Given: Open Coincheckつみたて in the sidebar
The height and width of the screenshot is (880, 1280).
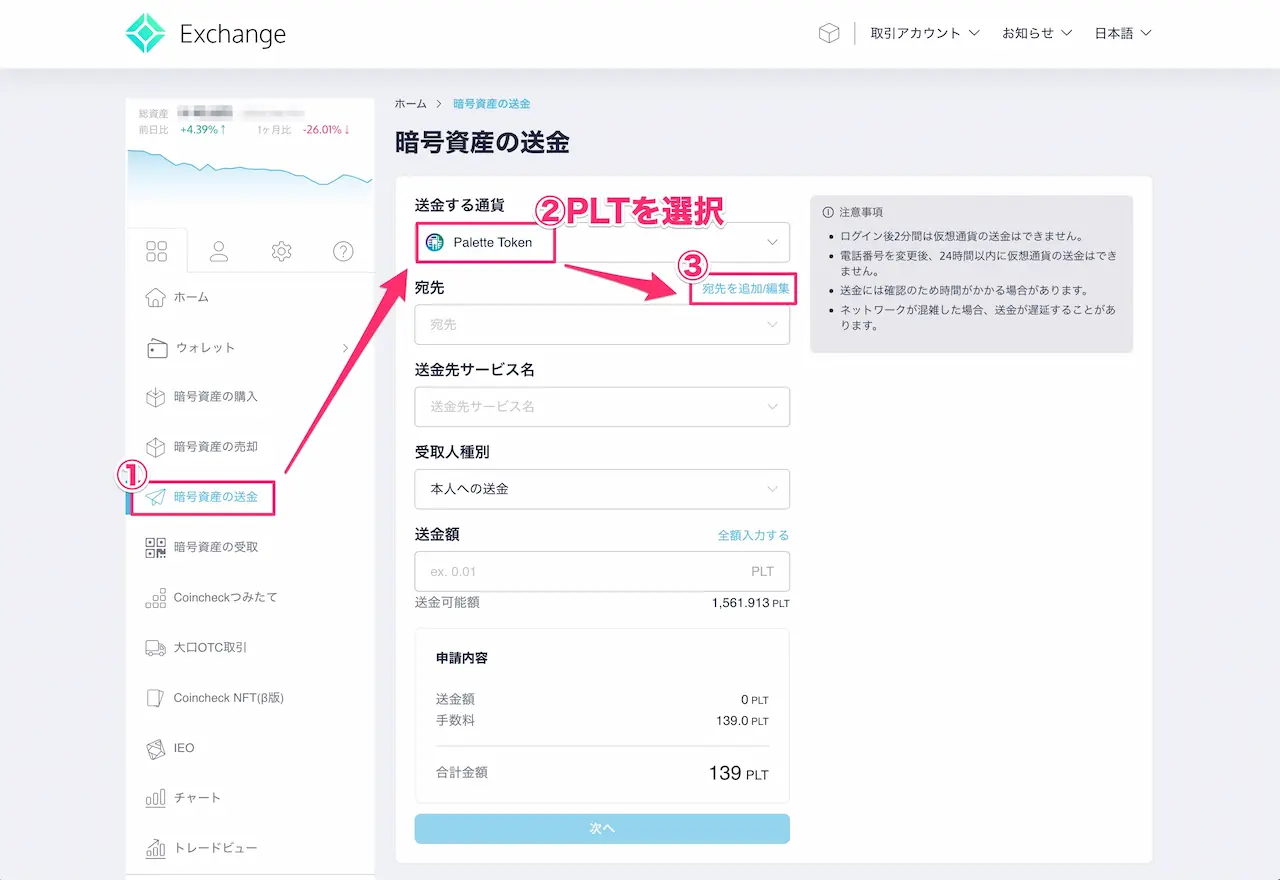Looking at the screenshot, I should click(226, 598).
